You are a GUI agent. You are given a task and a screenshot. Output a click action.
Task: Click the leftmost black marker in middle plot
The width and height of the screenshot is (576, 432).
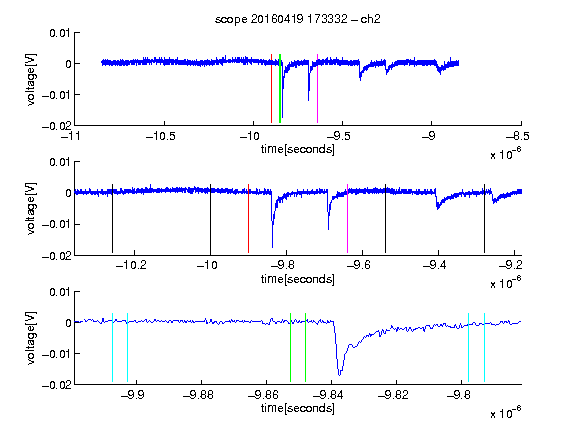pos(112,218)
